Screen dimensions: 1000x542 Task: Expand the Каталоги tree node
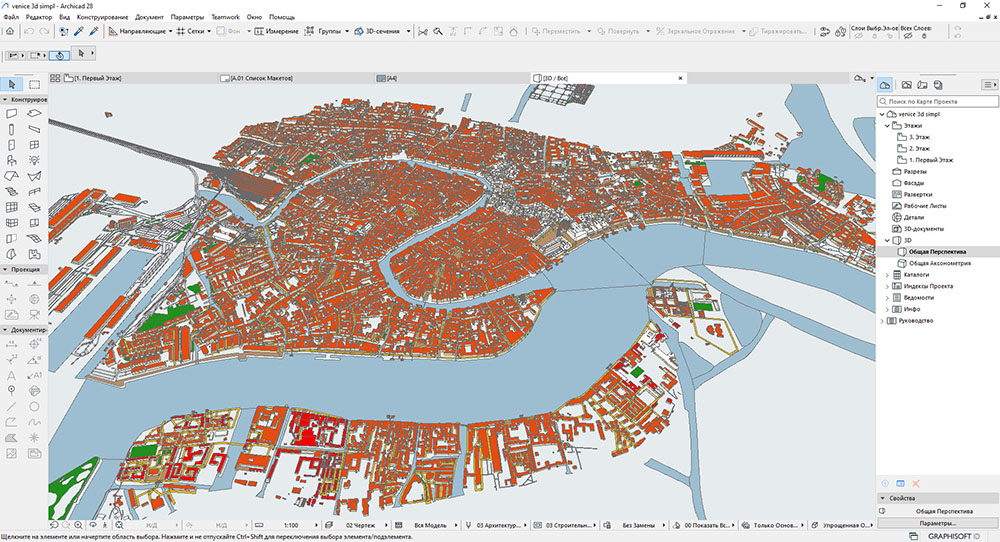click(x=887, y=275)
